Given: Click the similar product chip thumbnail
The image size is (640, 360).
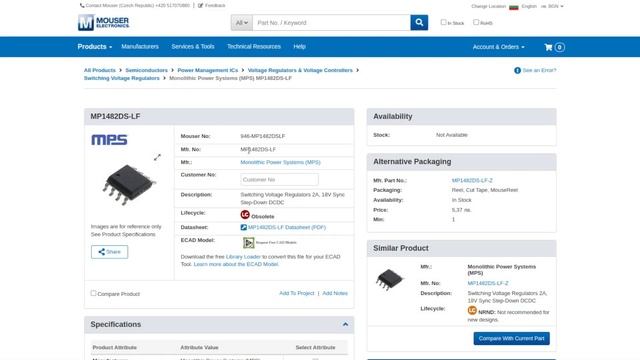Looking at the screenshot, I should tap(389, 279).
